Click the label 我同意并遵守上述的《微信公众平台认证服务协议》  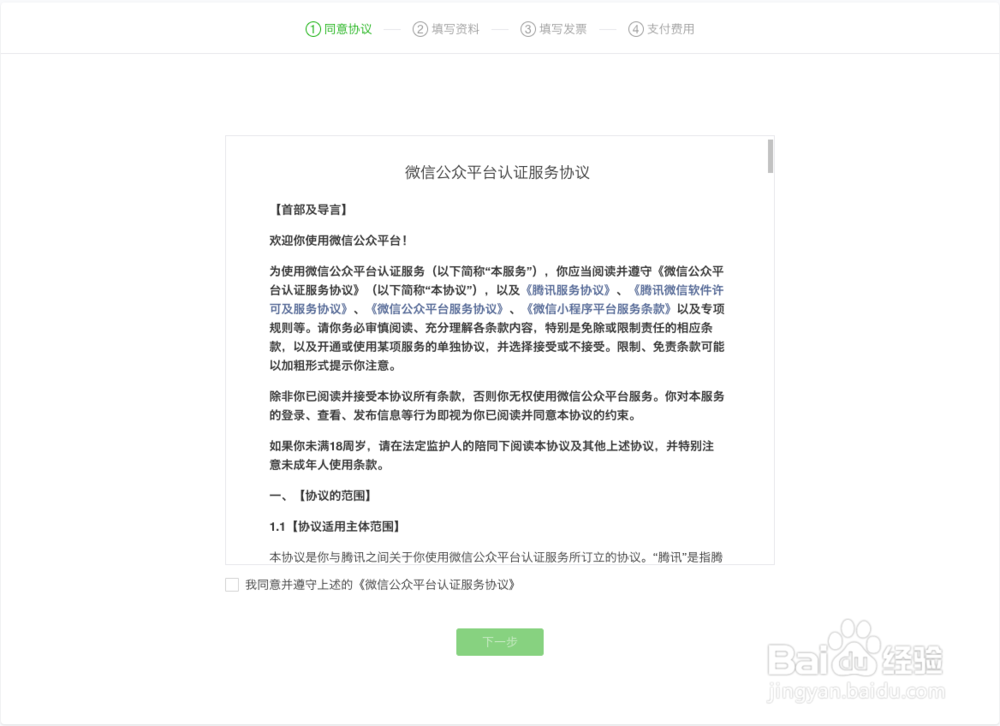click(x=381, y=585)
